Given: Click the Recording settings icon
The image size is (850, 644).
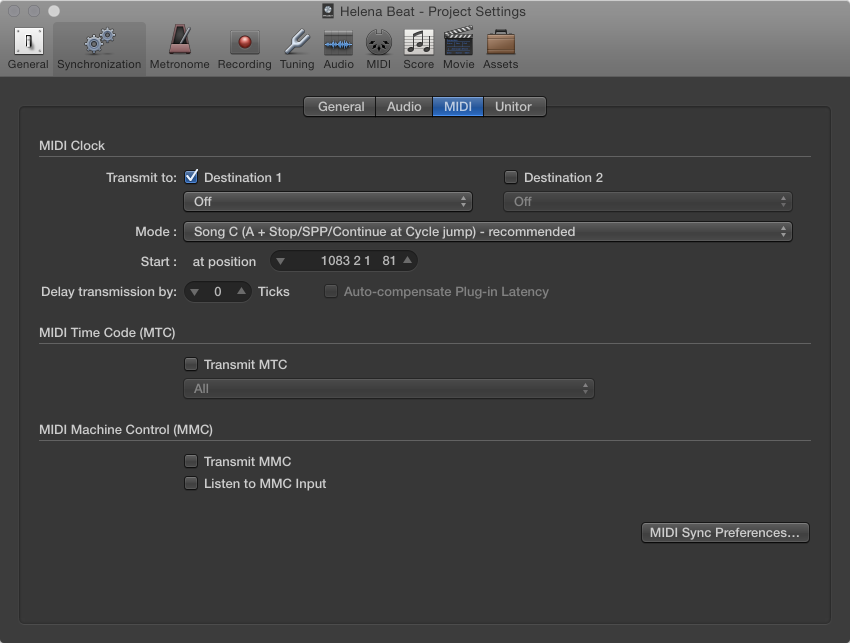Looking at the screenshot, I should [x=244, y=46].
